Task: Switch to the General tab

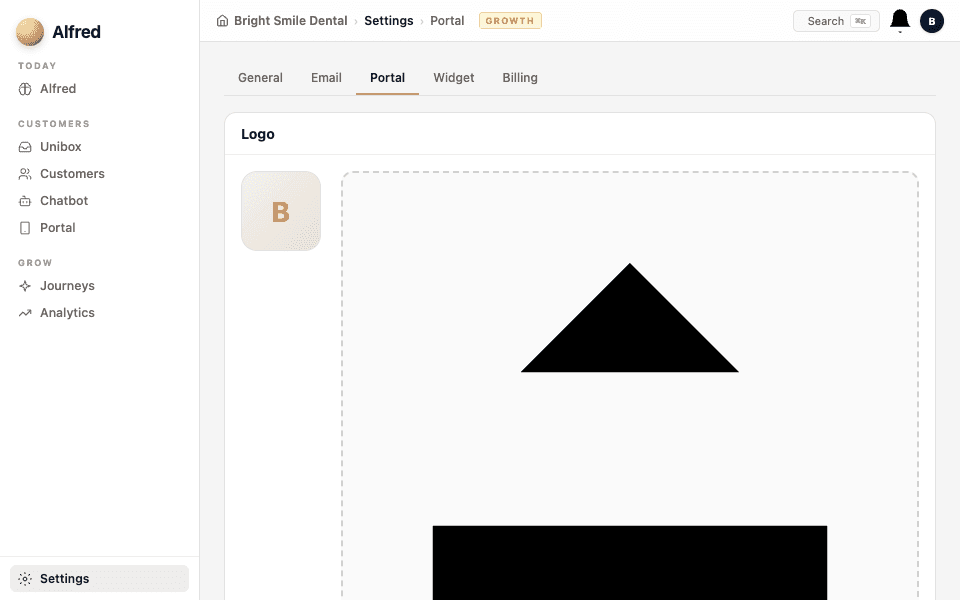Action: (260, 78)
